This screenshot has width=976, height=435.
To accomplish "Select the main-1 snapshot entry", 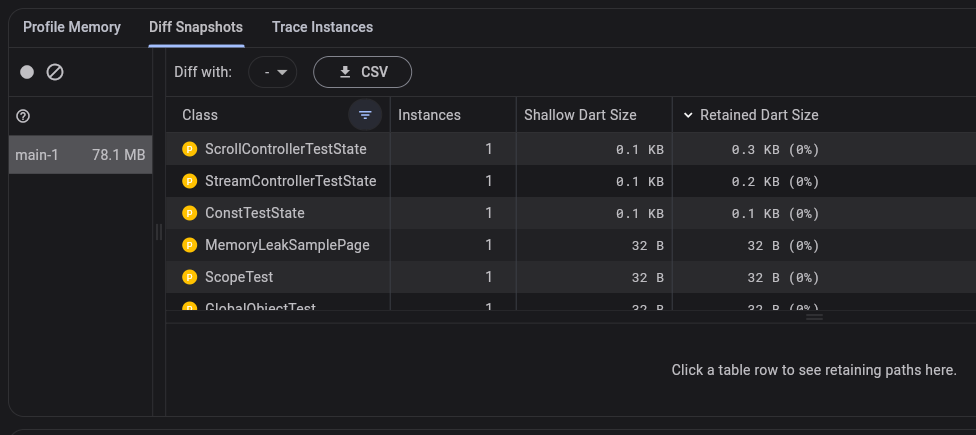I will [80, 155].
